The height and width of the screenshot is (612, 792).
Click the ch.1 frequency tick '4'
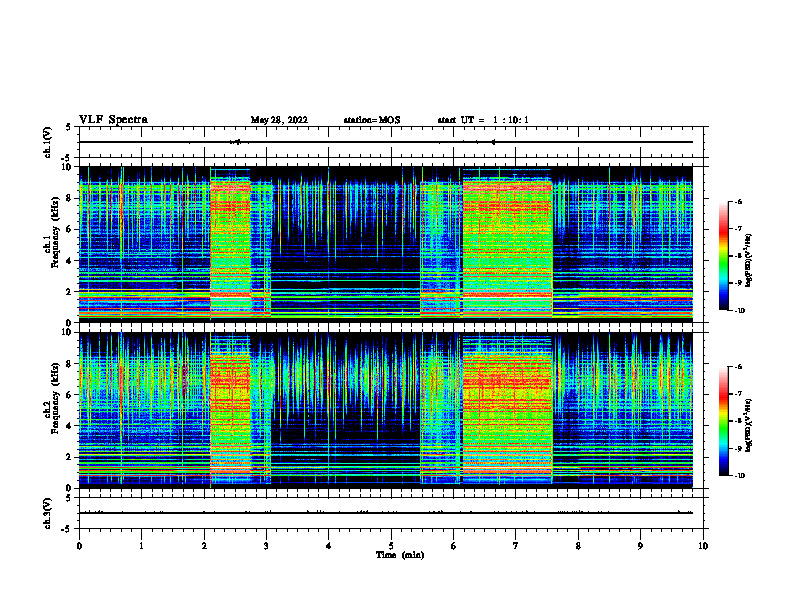click(x=70, y=261)
